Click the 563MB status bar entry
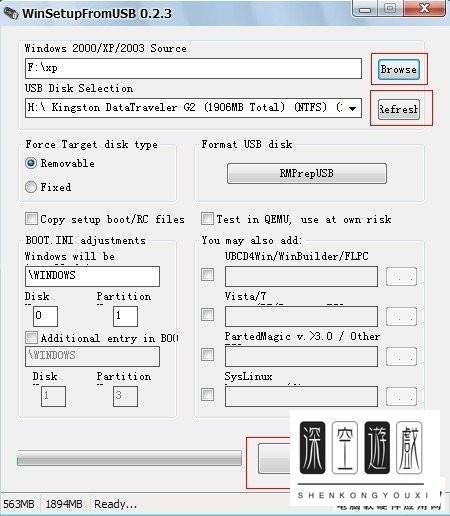 pyautogui.click(x=19, y=504)
